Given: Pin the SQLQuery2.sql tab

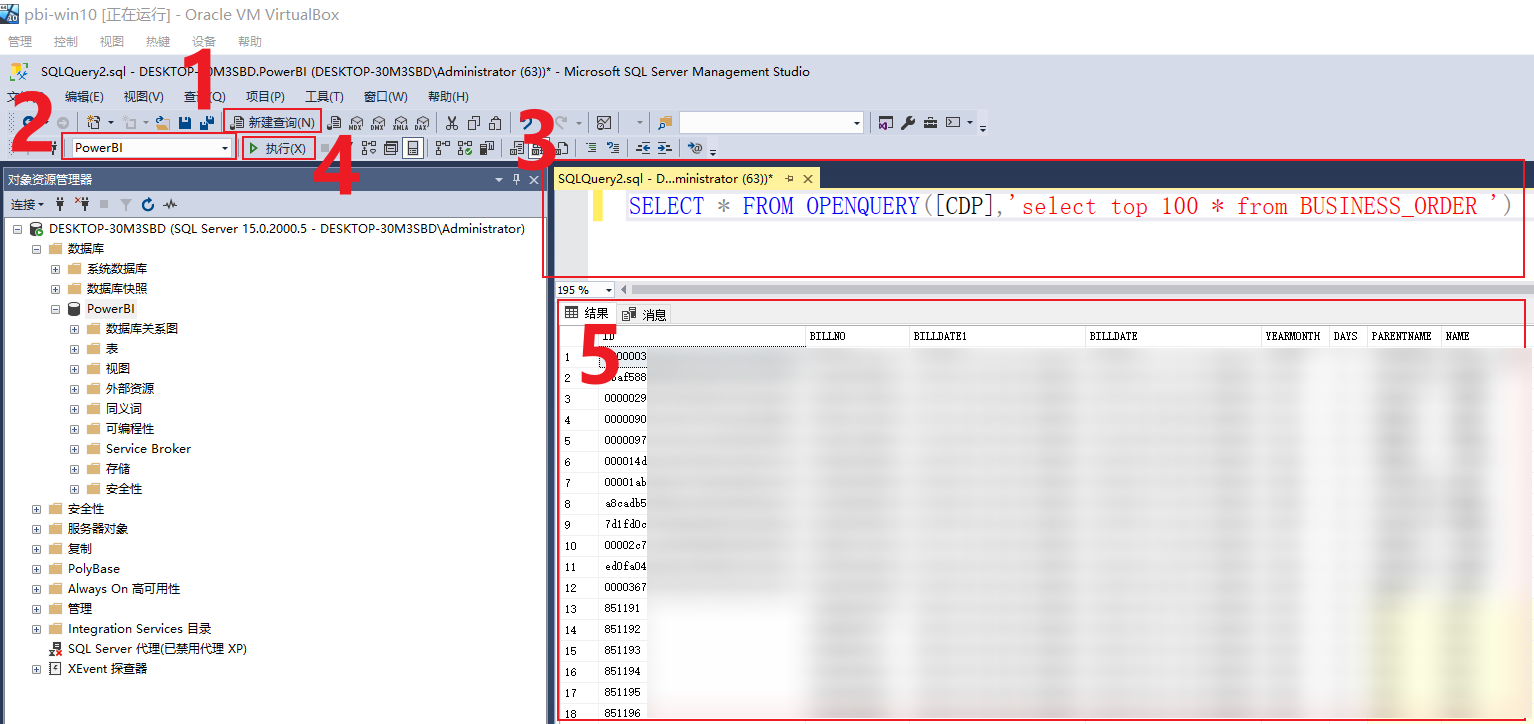Looking at the screenshot, I should (789, 179).
